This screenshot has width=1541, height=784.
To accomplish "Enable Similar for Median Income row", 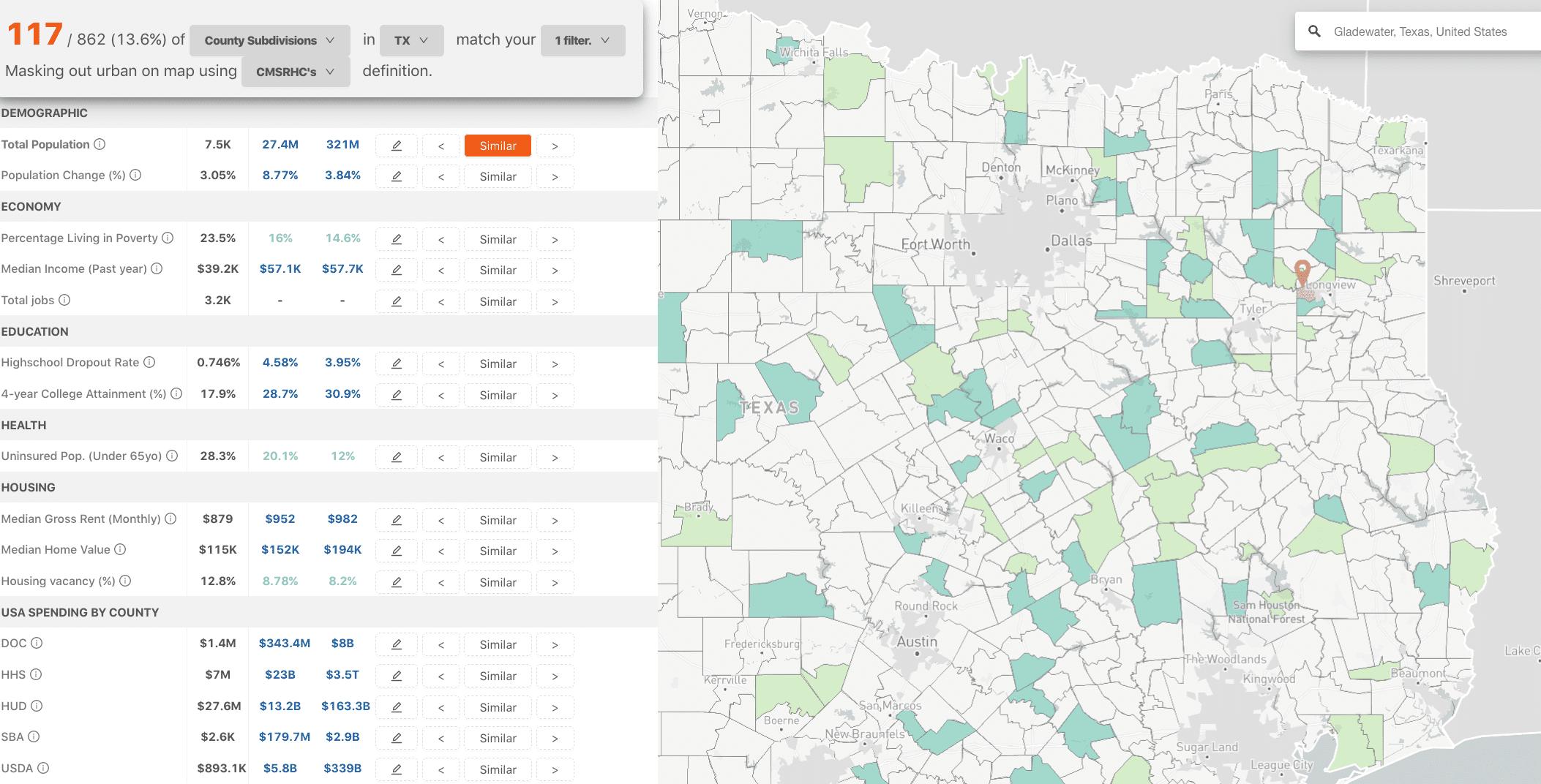I will [x=498, y=270].
